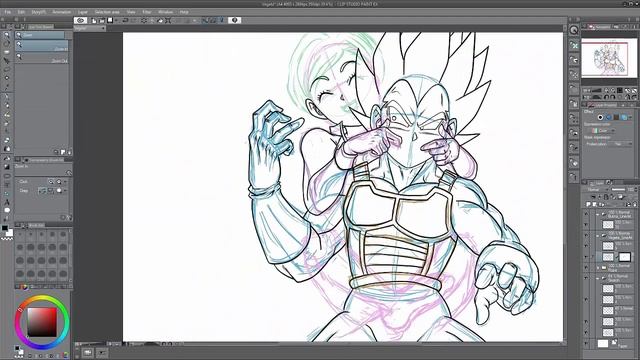Click the New file icon in command bar
Image resolution: width=640 pixels, height=360 pixels.
94,20
